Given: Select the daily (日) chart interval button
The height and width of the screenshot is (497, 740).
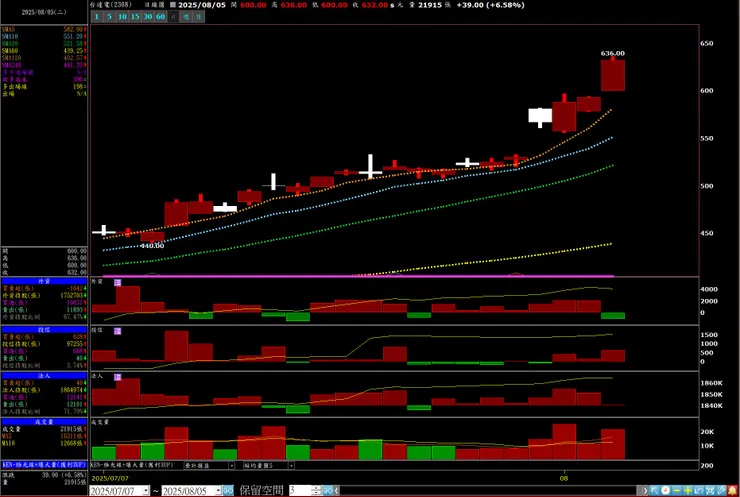Looking at the screenshot, I should (173, 17).
